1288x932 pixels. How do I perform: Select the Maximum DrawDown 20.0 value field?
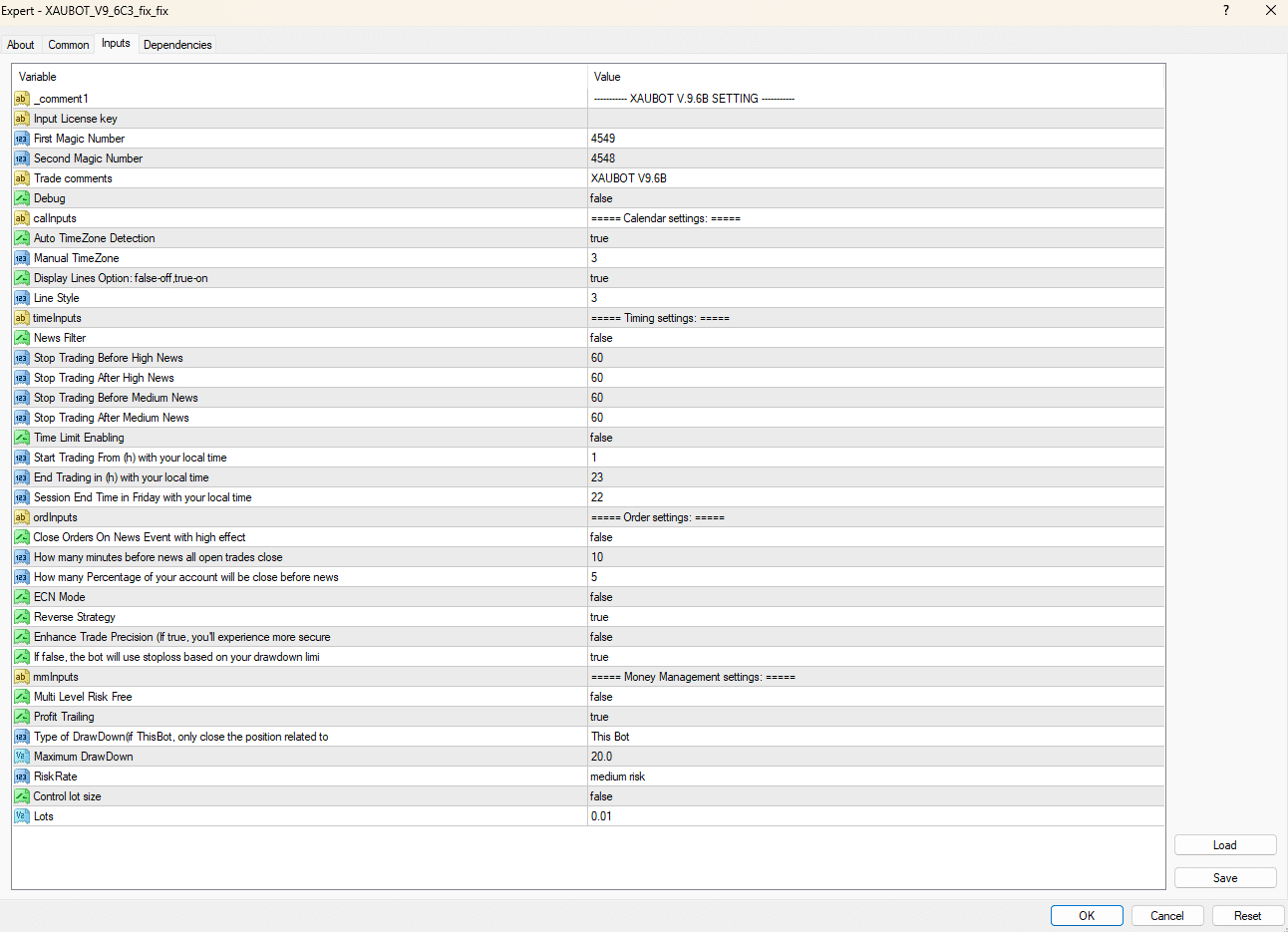click(x=602, y=757)
